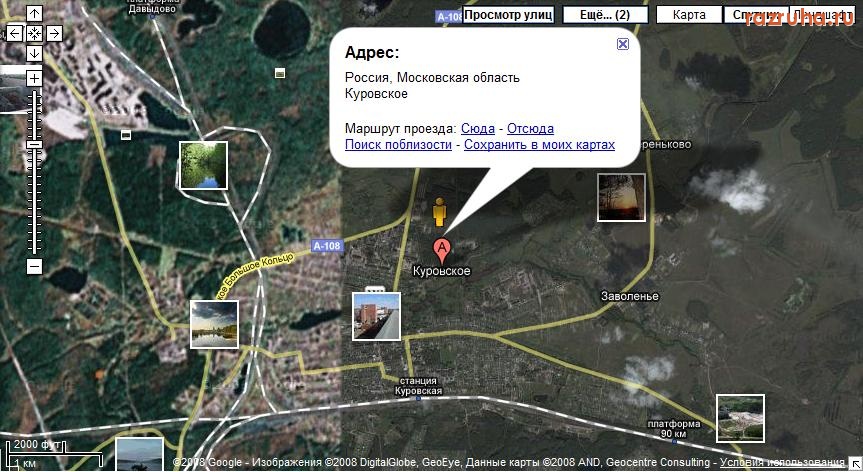Click the платформа 90 км label

674,429
